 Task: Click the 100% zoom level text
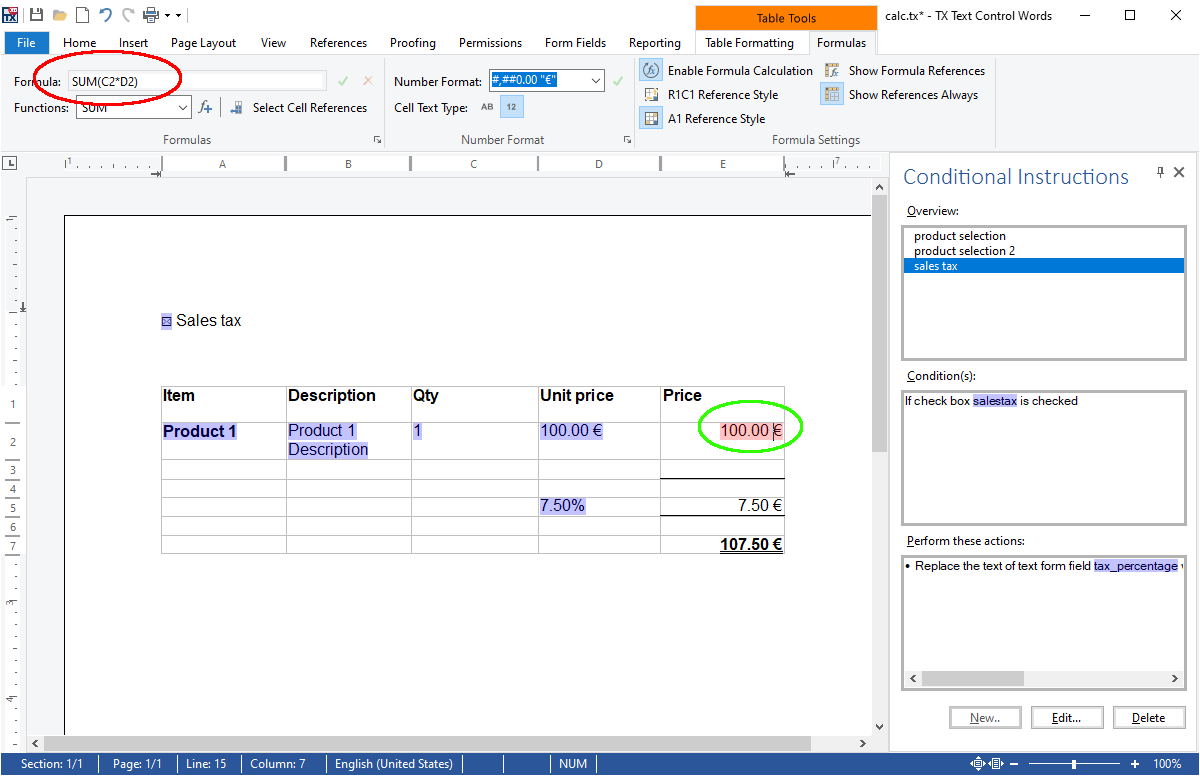tap(1167, 764)
